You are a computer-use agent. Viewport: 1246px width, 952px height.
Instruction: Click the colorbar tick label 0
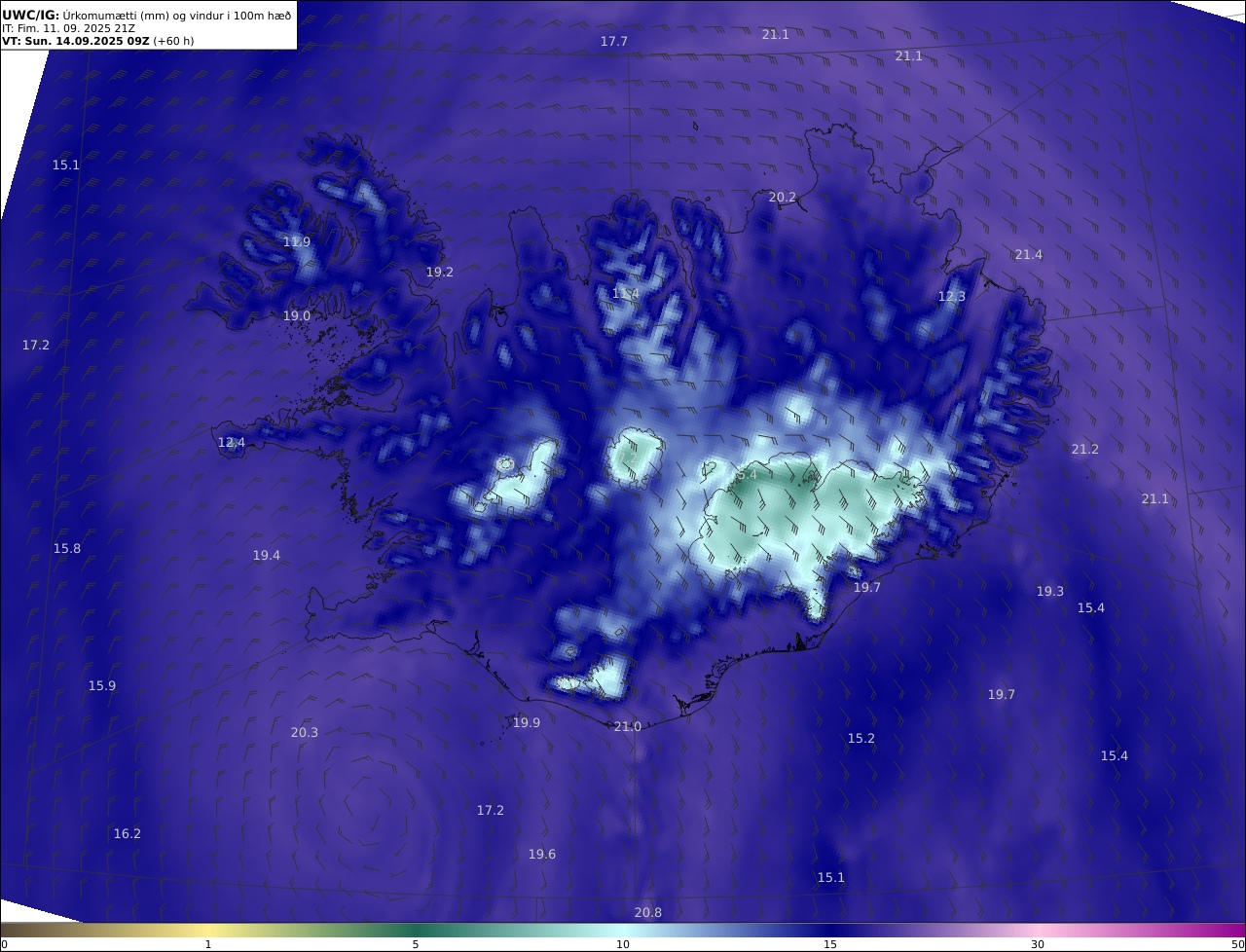click(x=4, y=945)
